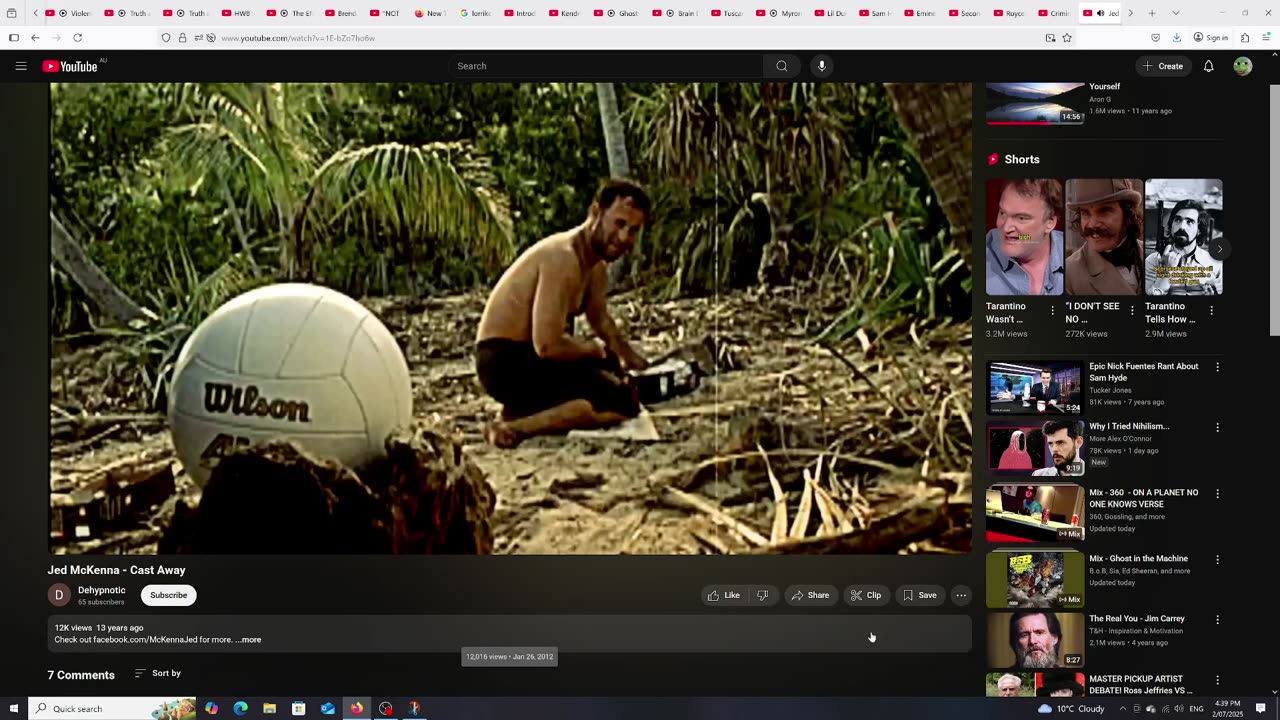Image resolution: width=1280 pixels, height=720 pixels.
Task: Switch to the Kendr tab
Action: (562, 13)
